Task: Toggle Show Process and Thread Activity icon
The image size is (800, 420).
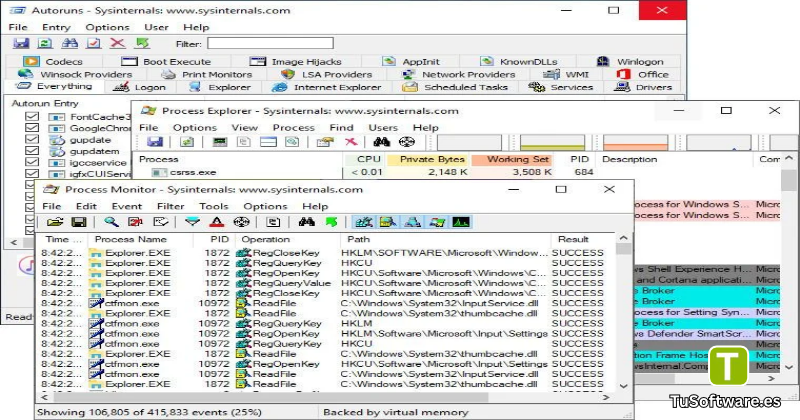Action: pos(437,222)
